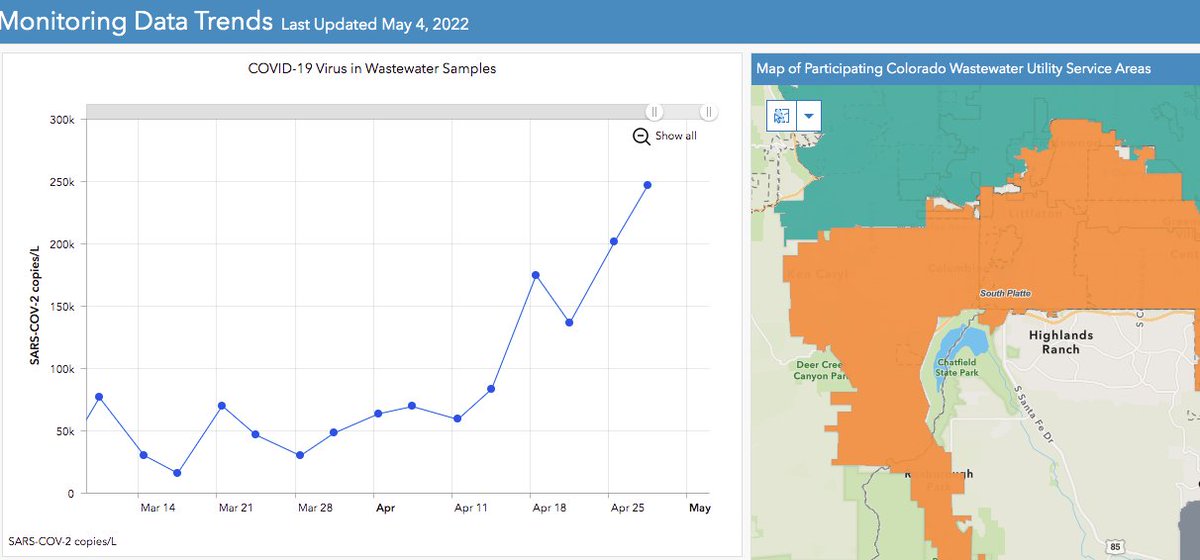Screen dimensions: 1200x560
Task: Click the map panel title about Wastewater Utility Service Areas
Action: click(954, 69)
